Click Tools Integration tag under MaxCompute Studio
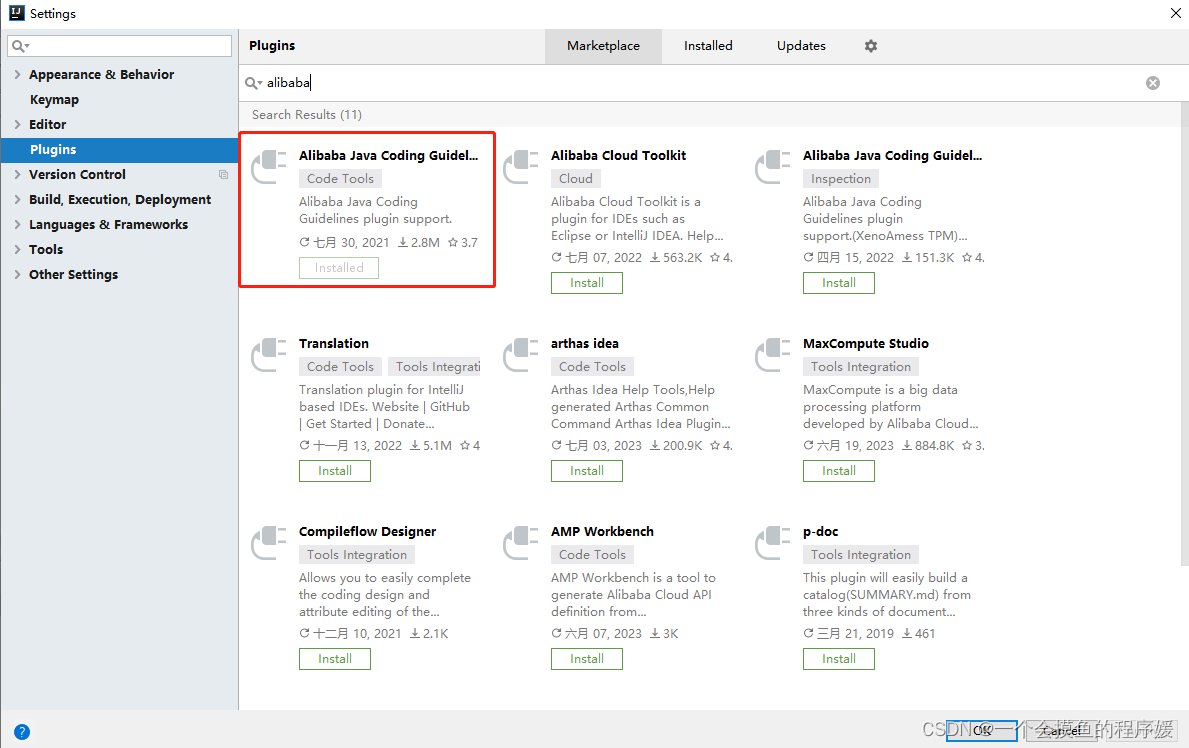The height and width of the screenshot is (748, 1189). click(x=861, y=367)
